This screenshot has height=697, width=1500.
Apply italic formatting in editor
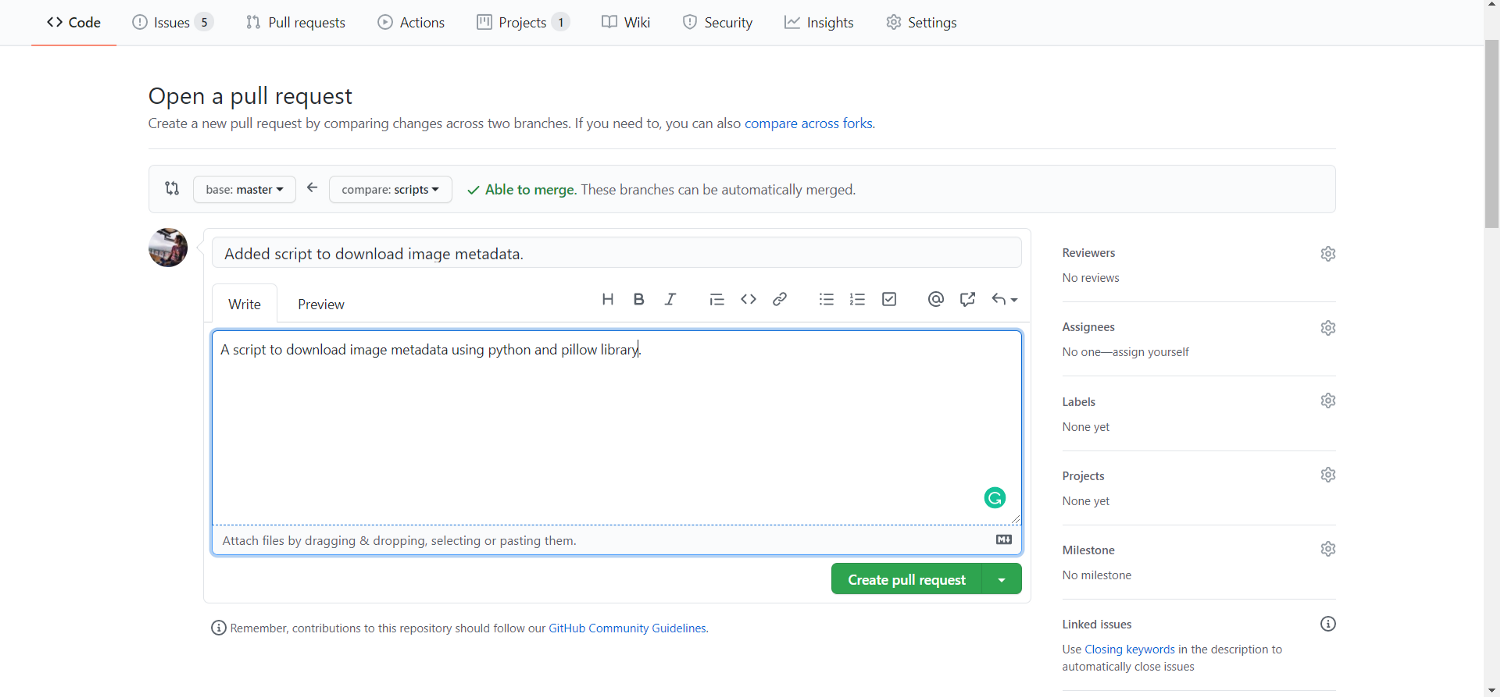click(670, 299)
